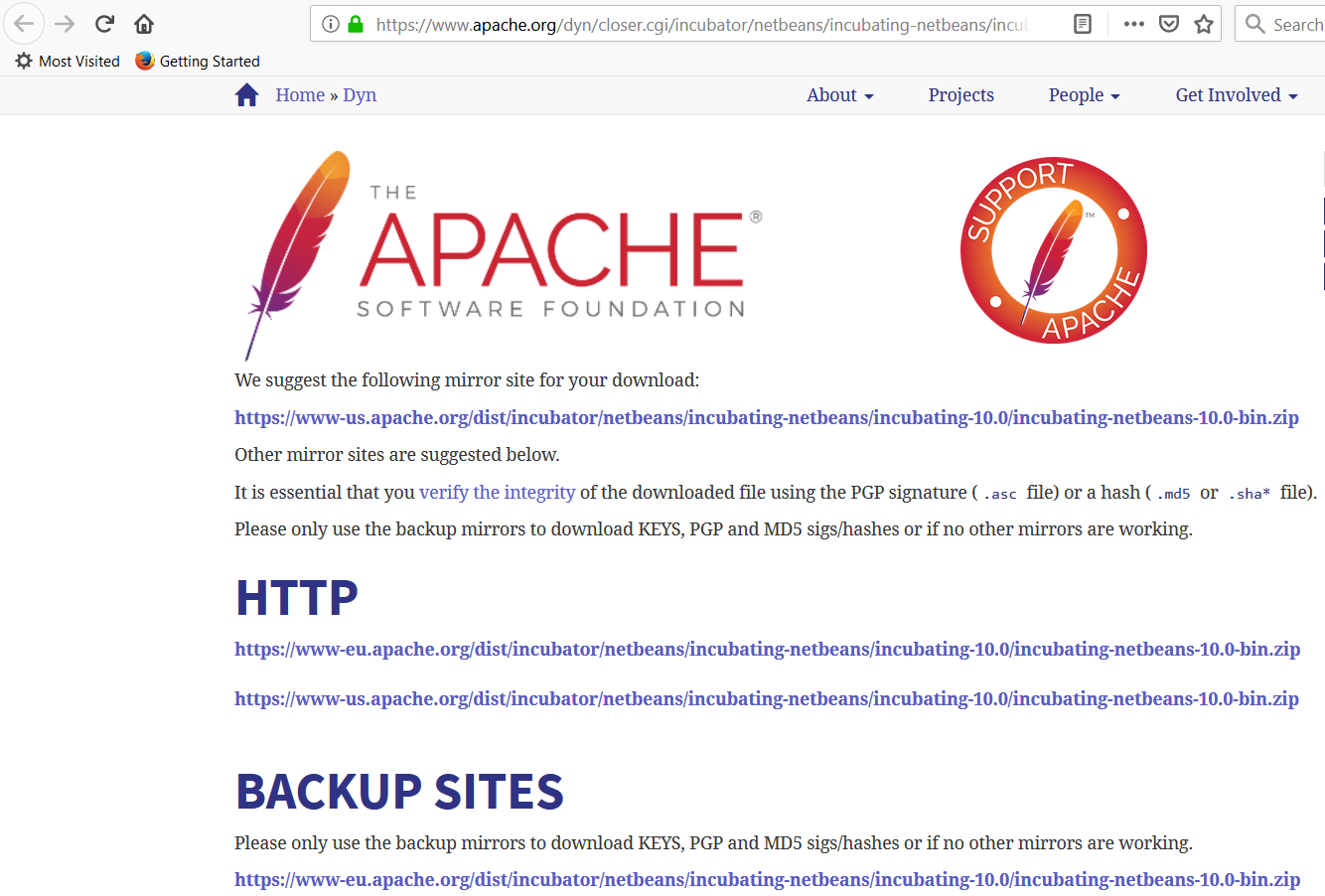1325x896 pixels.
Task: Open the suggested www-us mirror download link
Action: pyautogui.click(x=767, y=417)
